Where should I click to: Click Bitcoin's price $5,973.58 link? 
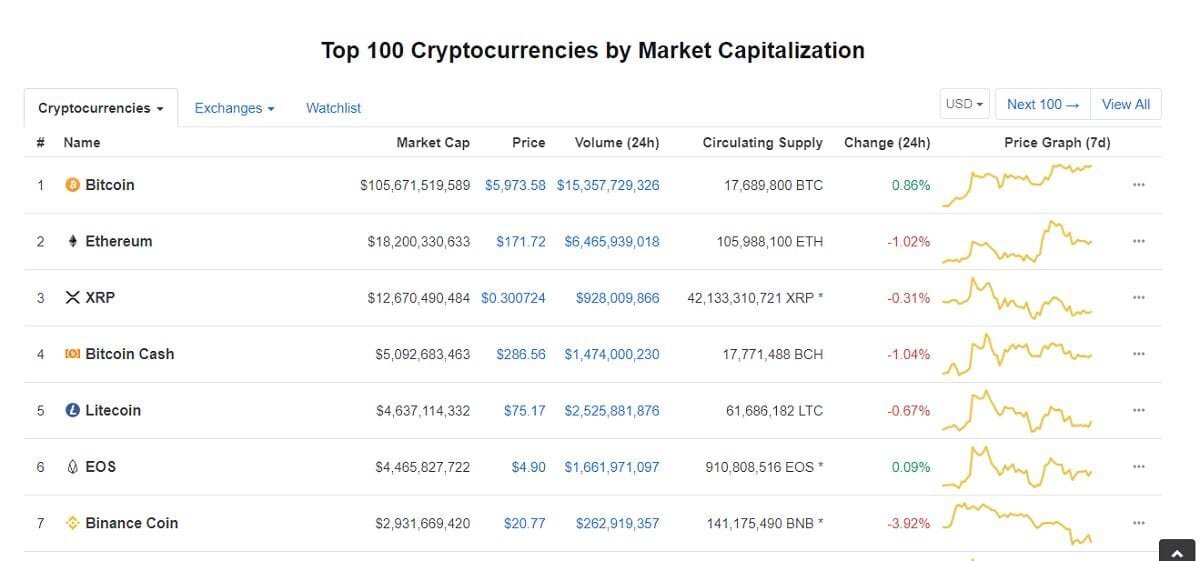pyautogui.click(x=515, y=185)
